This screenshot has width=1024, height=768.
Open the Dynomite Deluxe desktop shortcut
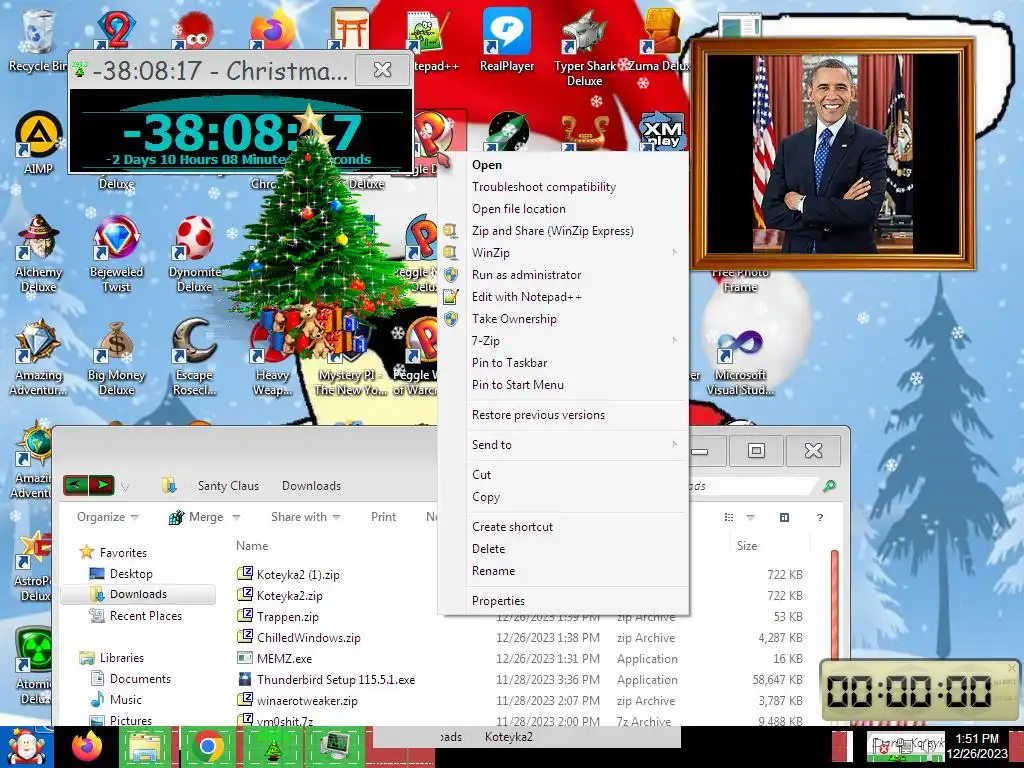click(195, 253)
